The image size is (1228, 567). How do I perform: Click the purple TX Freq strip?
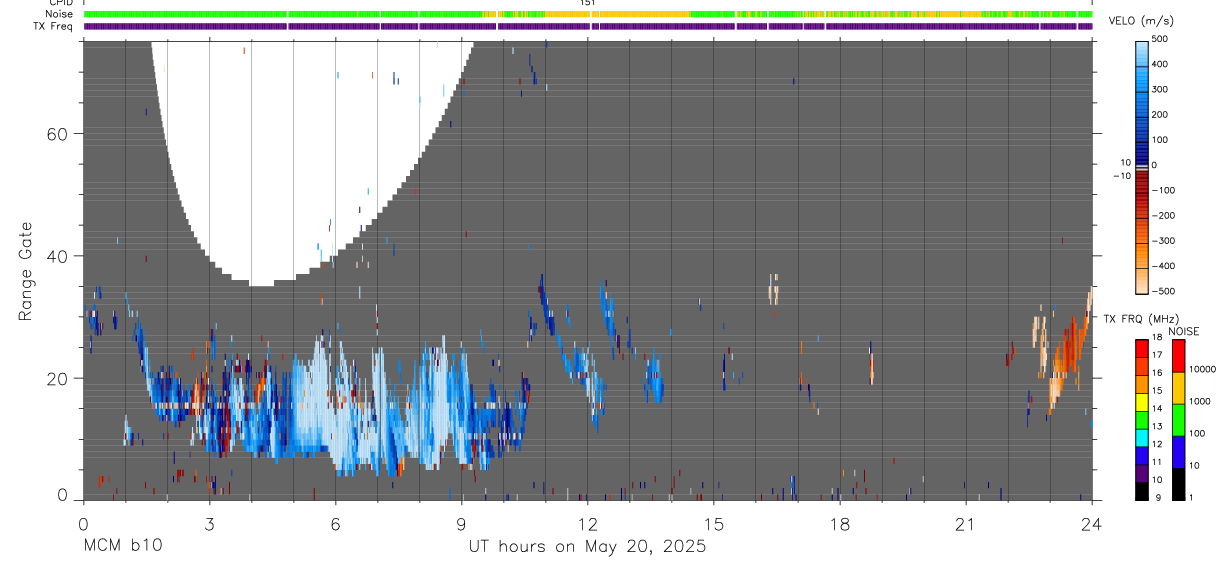click(587, 26)
